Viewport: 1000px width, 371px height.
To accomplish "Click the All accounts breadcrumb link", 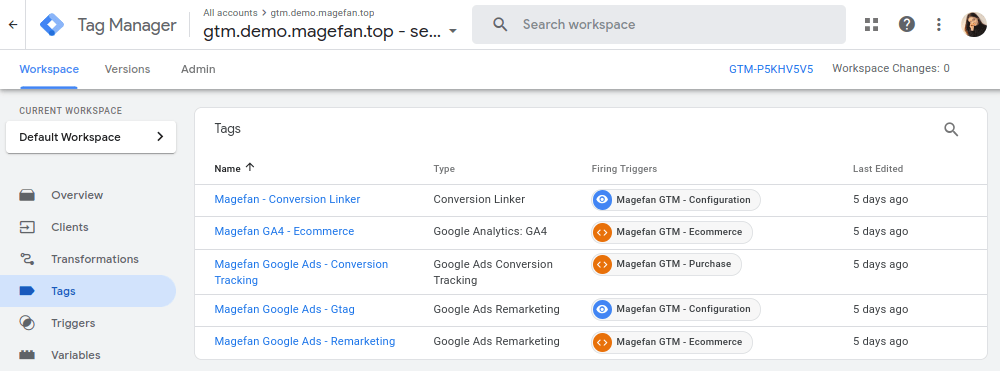I will tap(230, 13).
